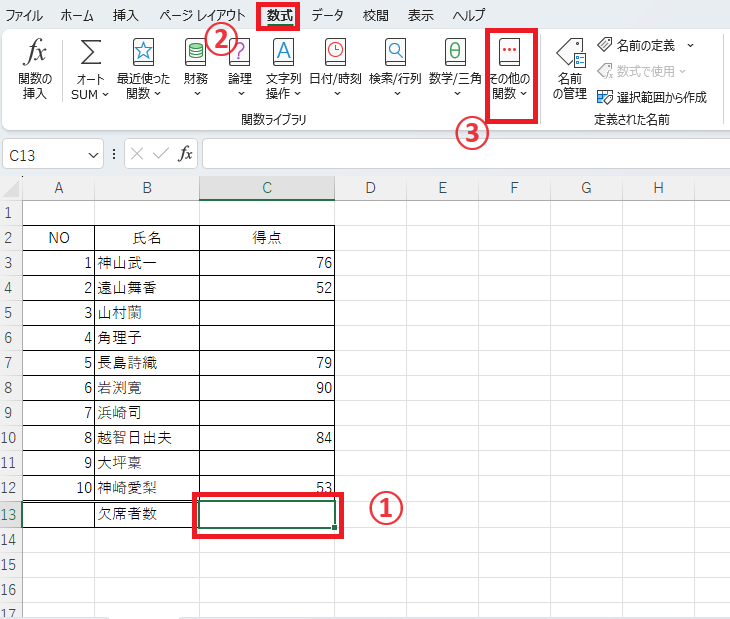Viewport: 730px width, 619px height.
Task: Switch to the ホーム tab
Action: (x=77, y=15)
